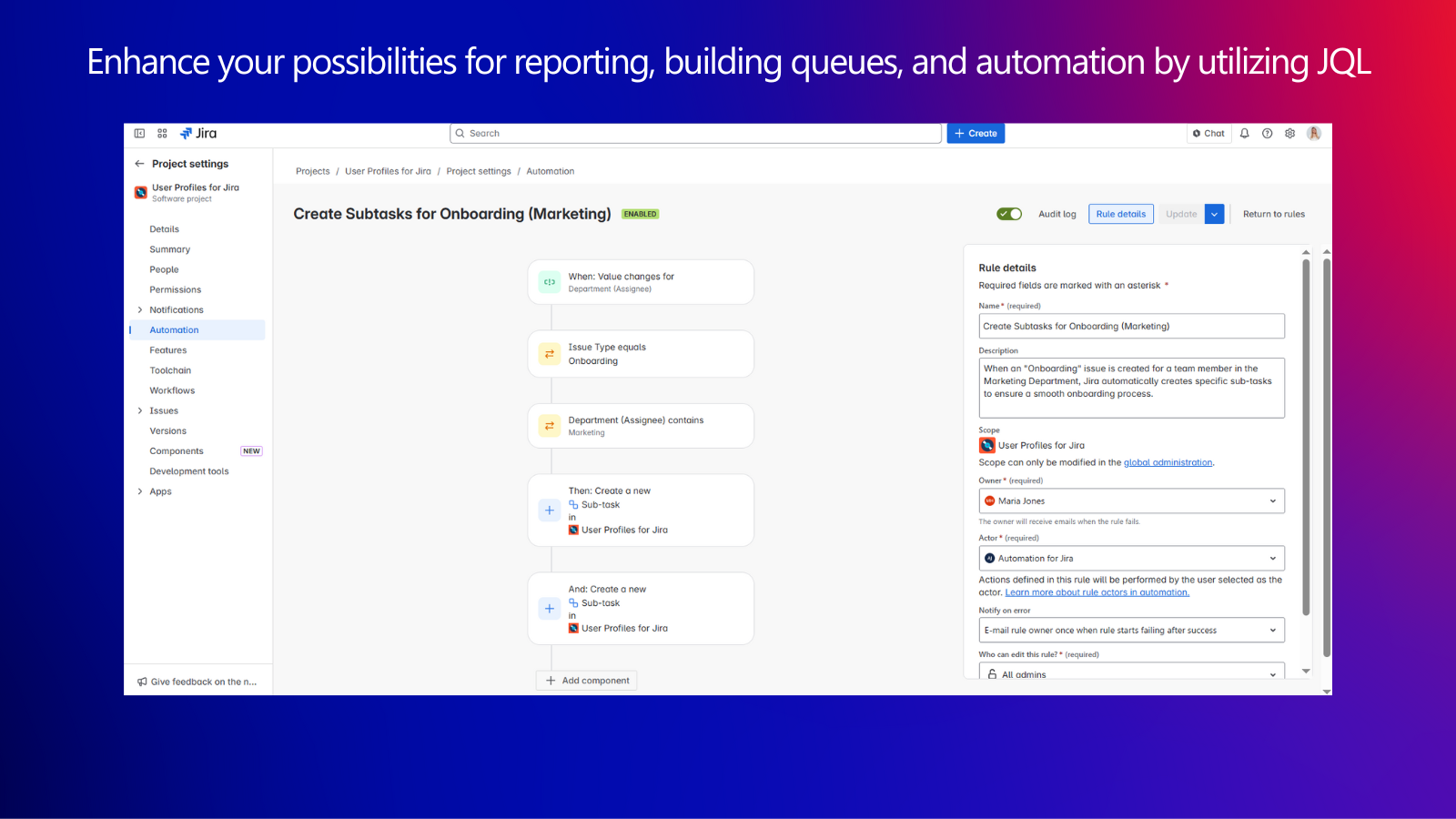1456x819 pixels.
Task: Open the Owner dropdown showing Maria Jones
Action: tap(1131, 501)
